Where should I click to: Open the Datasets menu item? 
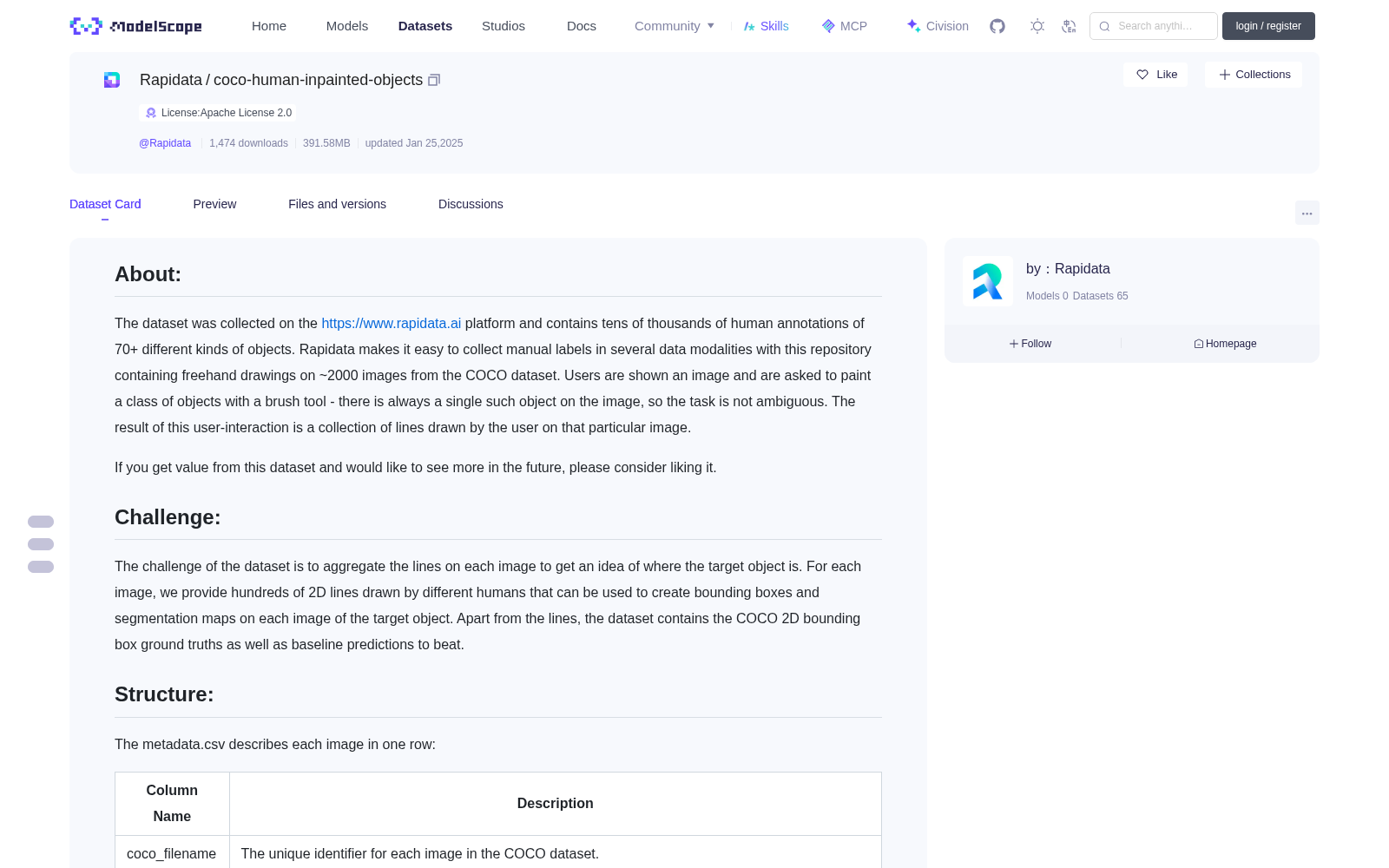coord(425,26)
